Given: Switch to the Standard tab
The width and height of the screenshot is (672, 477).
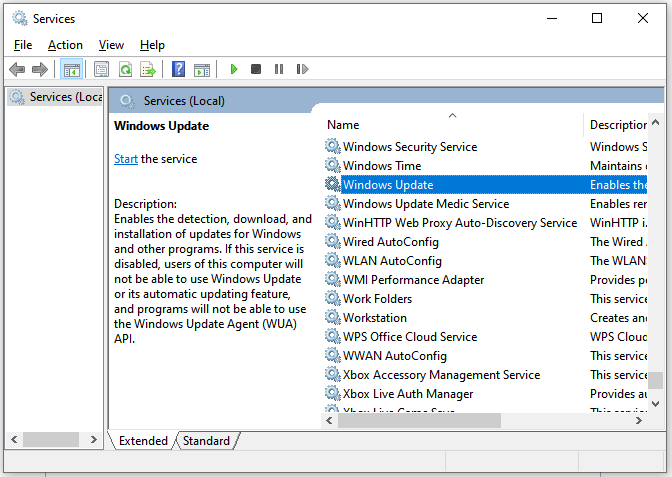Looking at the screenshot, I should click(x=206, y=441).
